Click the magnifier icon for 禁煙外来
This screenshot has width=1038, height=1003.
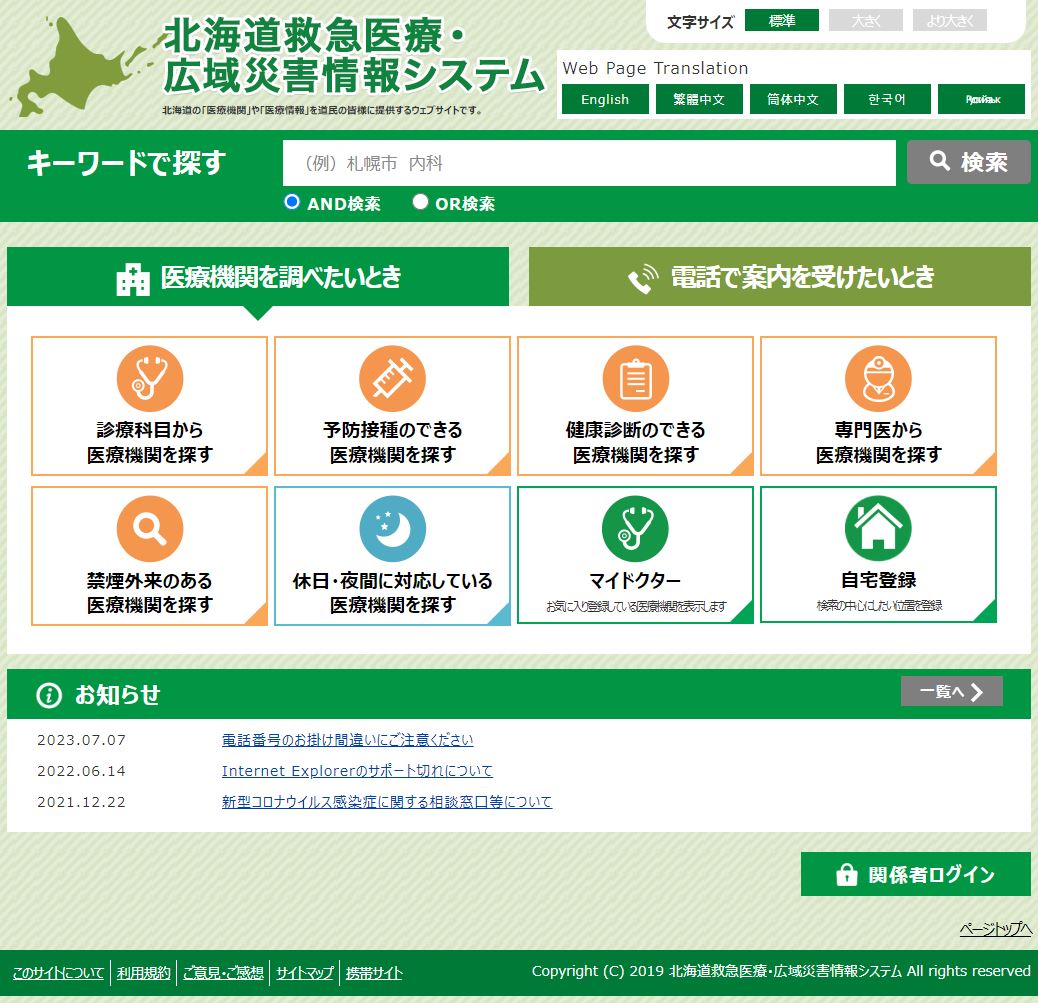pos(149,529)
